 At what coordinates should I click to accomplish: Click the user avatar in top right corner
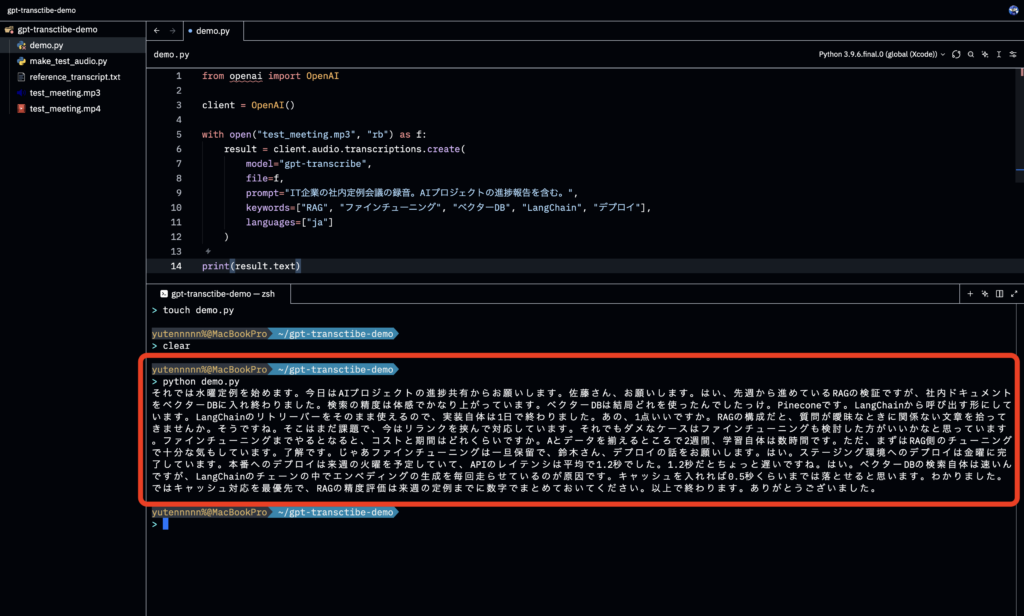click(1014, 10)
